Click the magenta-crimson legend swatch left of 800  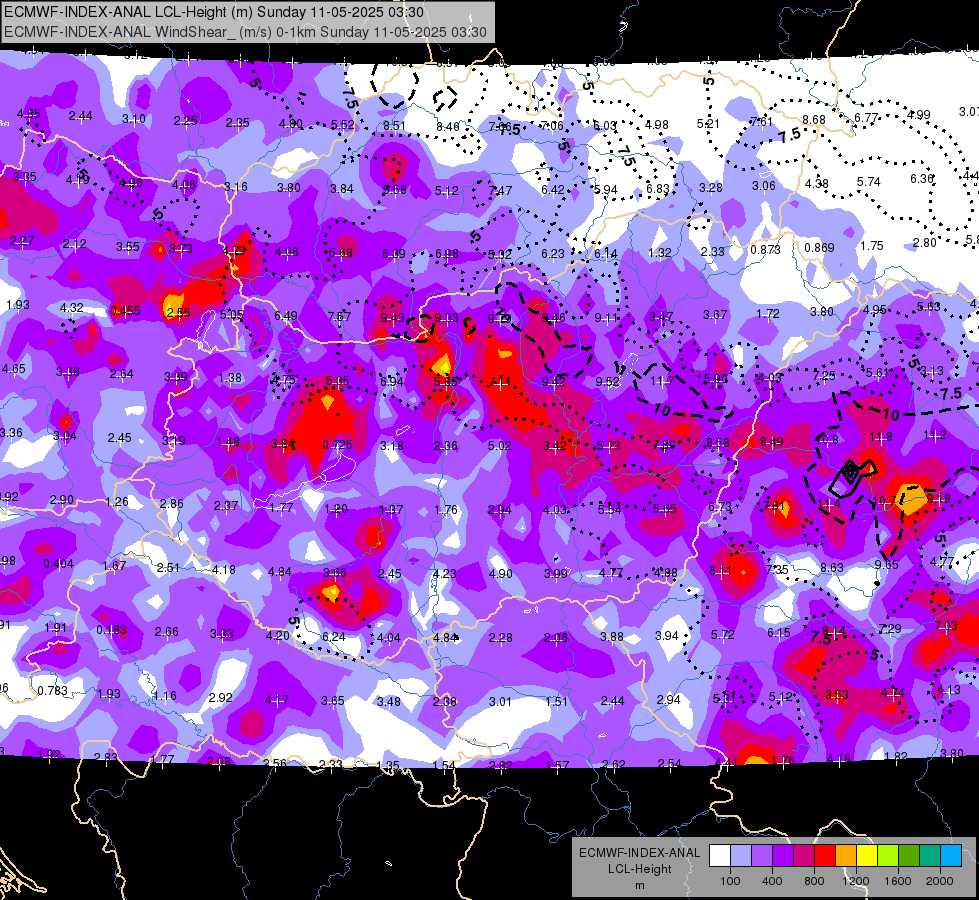point(804,856)
